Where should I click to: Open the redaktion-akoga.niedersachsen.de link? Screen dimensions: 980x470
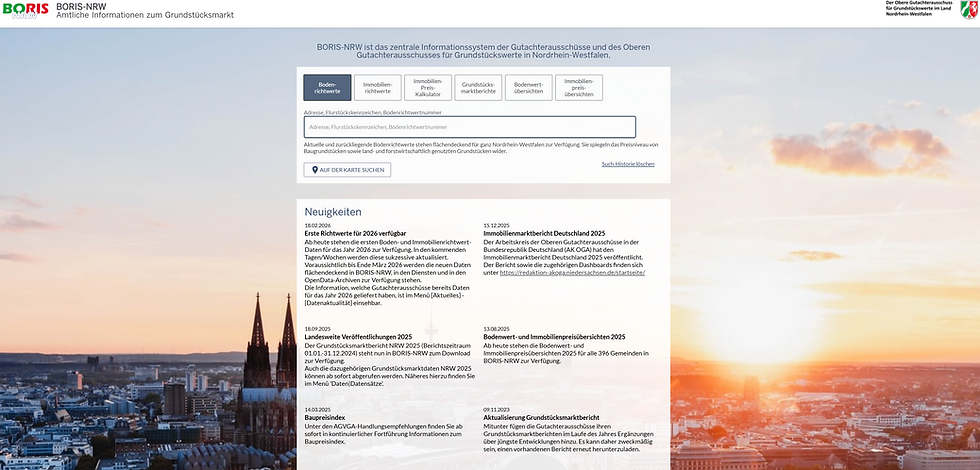(x=572, y=272)
